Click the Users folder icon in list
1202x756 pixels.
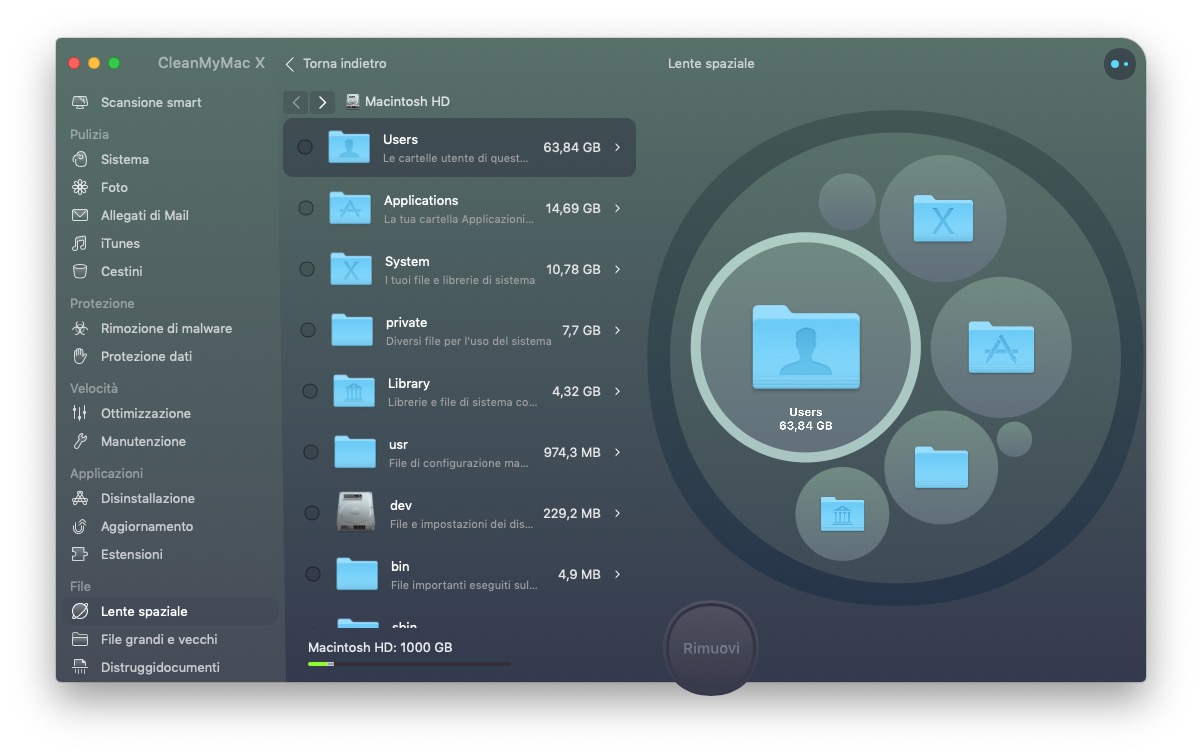point(349,148)
